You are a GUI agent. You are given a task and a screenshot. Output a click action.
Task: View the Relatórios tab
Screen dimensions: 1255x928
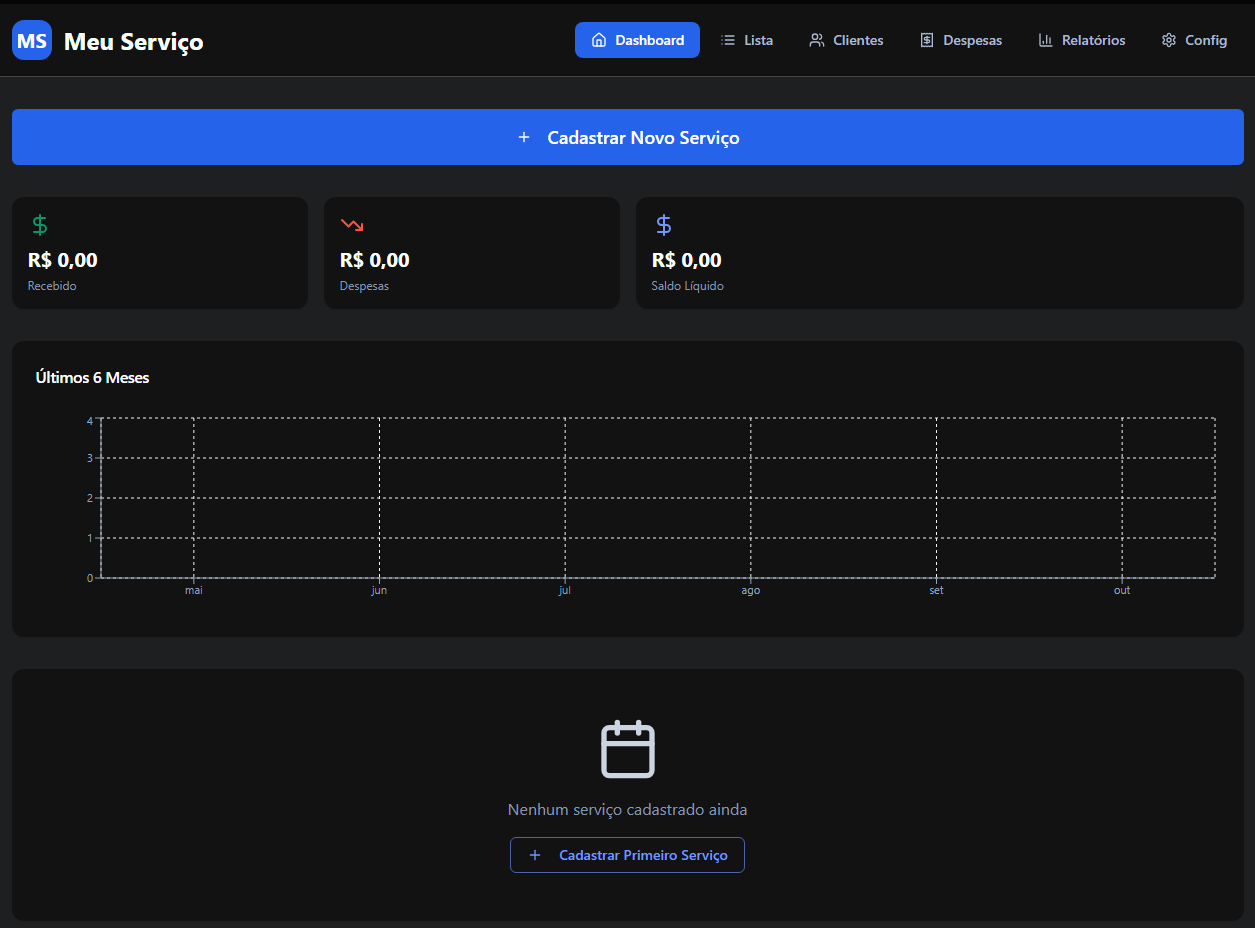pyautogui.click(x=1082, y=40)
